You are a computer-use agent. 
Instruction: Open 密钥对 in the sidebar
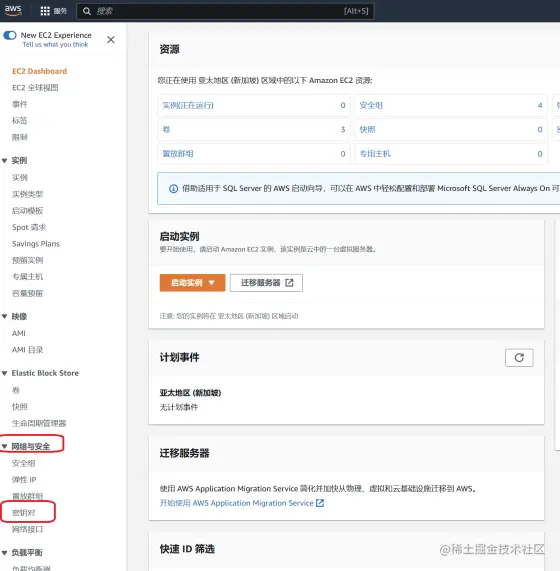tap(23, 513)
